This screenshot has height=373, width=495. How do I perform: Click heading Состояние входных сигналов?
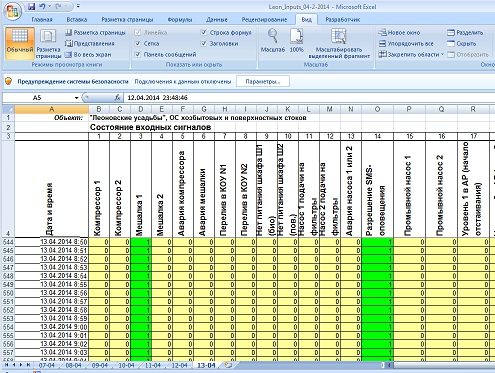(x=150, y=127)
